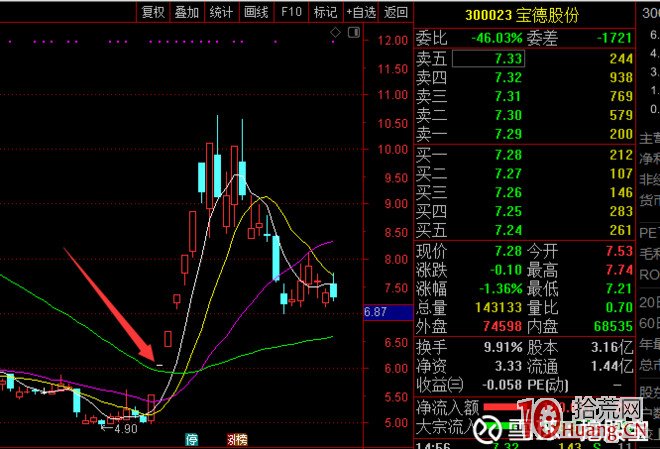Click the 流通 value 1.44亿

(612, 366)
